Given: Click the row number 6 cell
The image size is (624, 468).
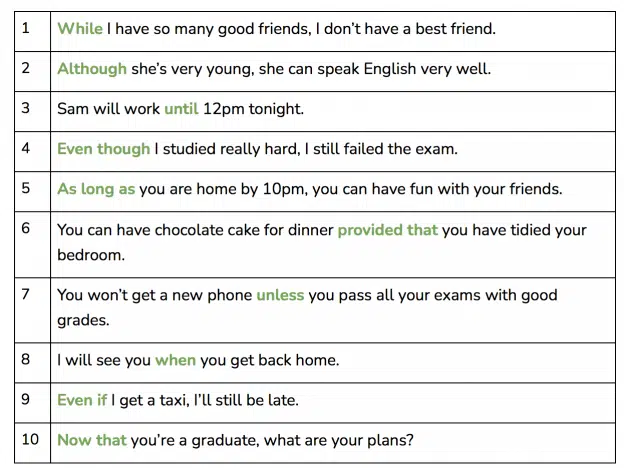Looking at the screenshot, I should [33, 245].
